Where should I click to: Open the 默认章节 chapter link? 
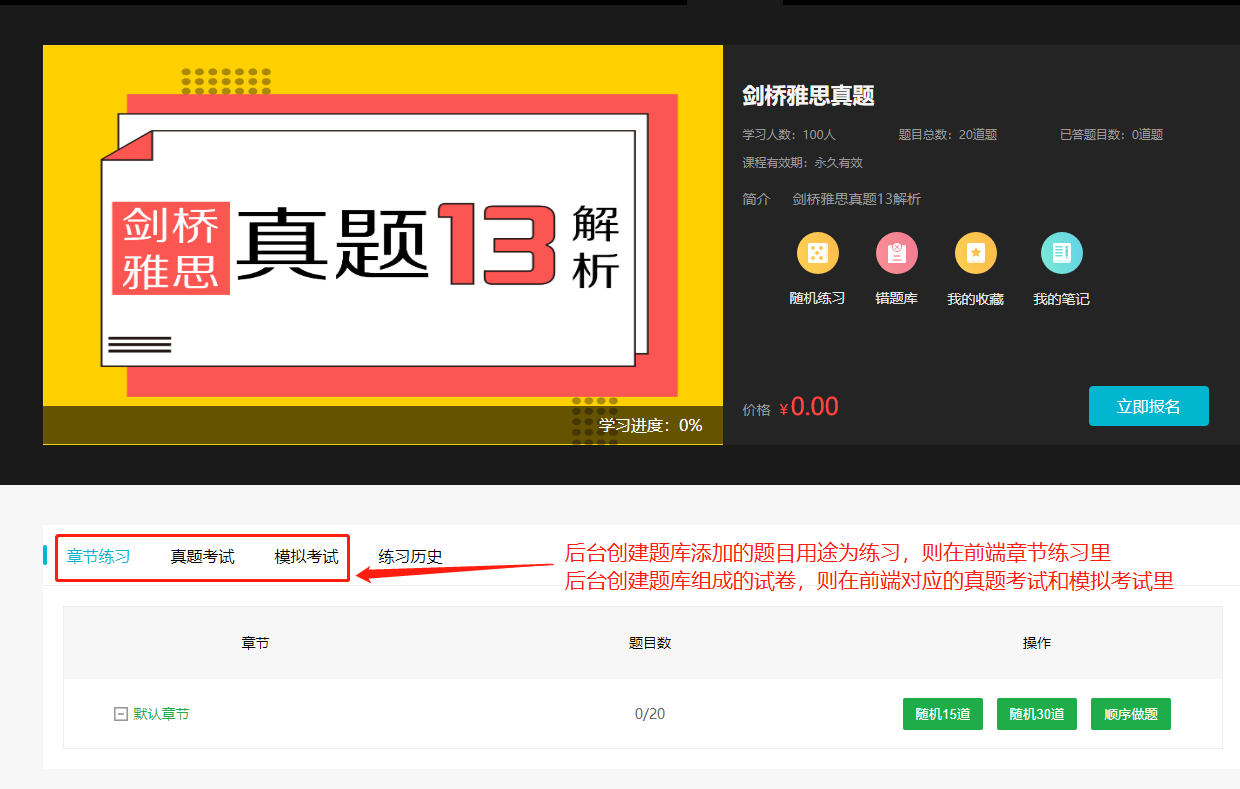pyautogui.click(x=161, y=714)
